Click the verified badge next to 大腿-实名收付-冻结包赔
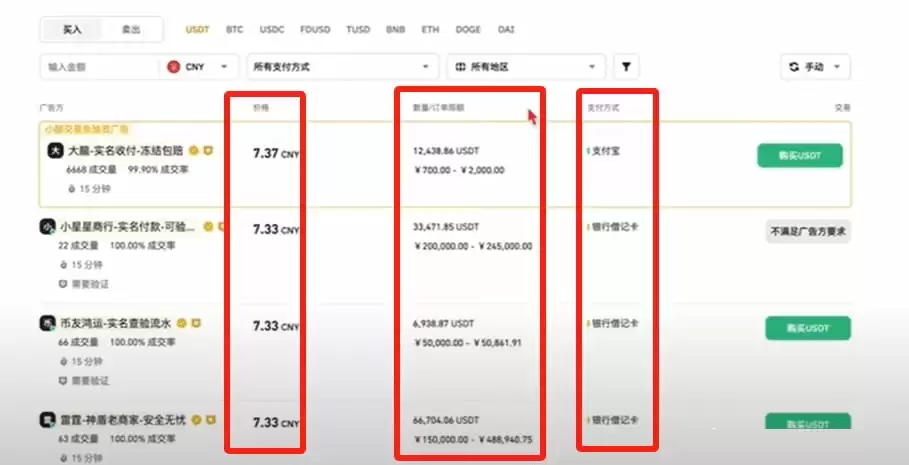Viewport: 909px width, 465px height. (x=194, y=151)
